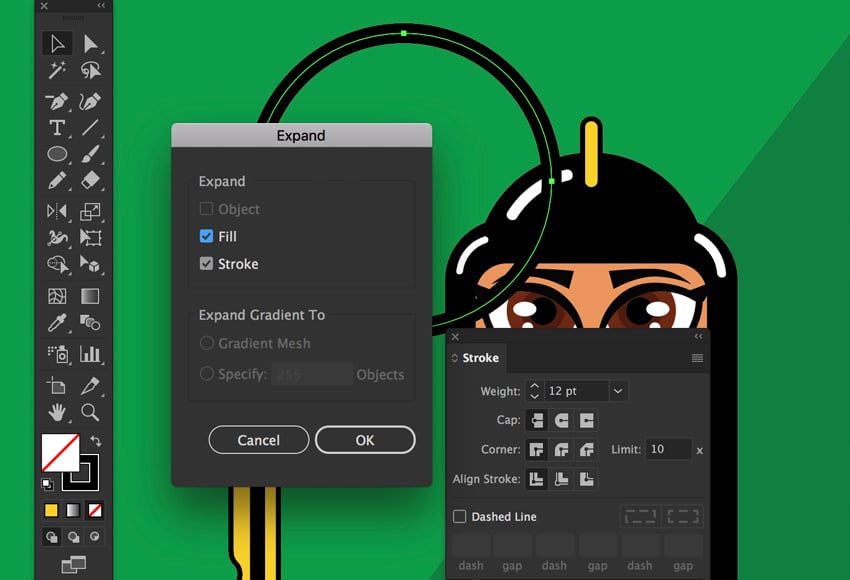
Task: Select the Paintbrush tool
Action: [90, 154]
